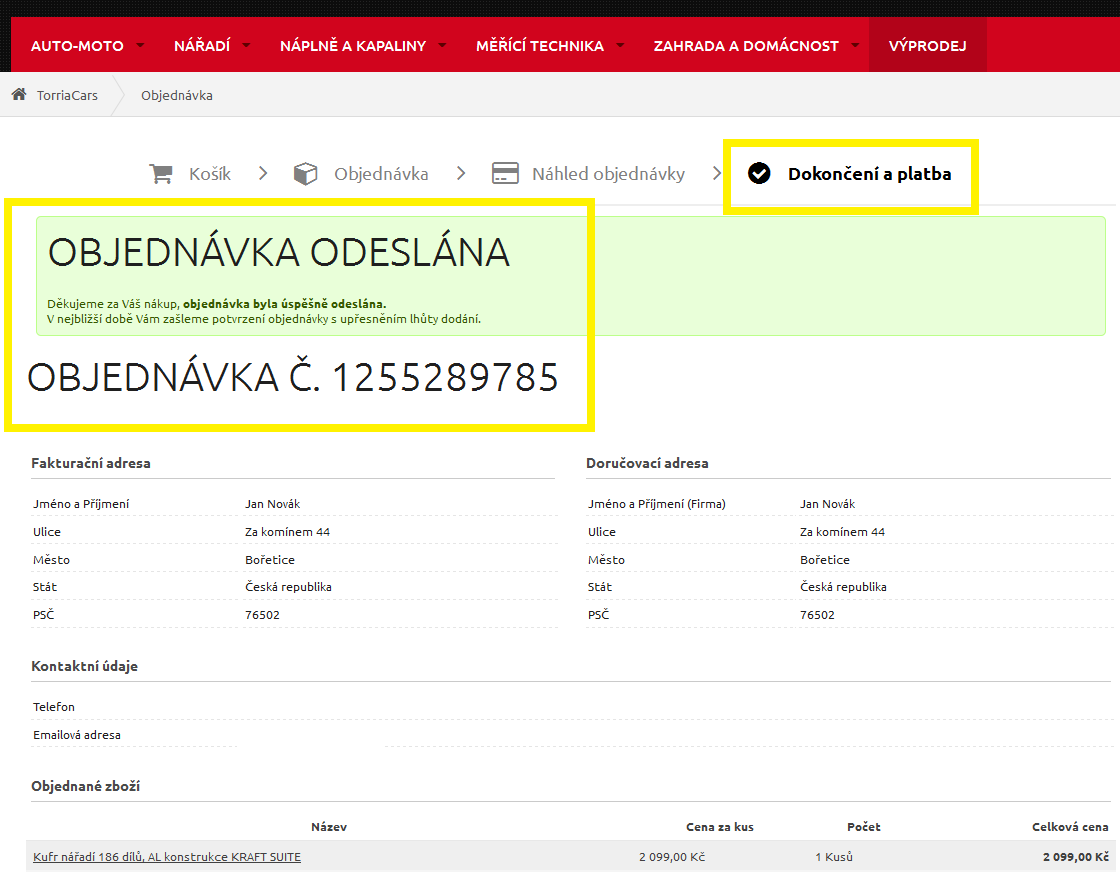Open the VÝPRODEJ menu item

pyautogui.click(x=927, y=46)
